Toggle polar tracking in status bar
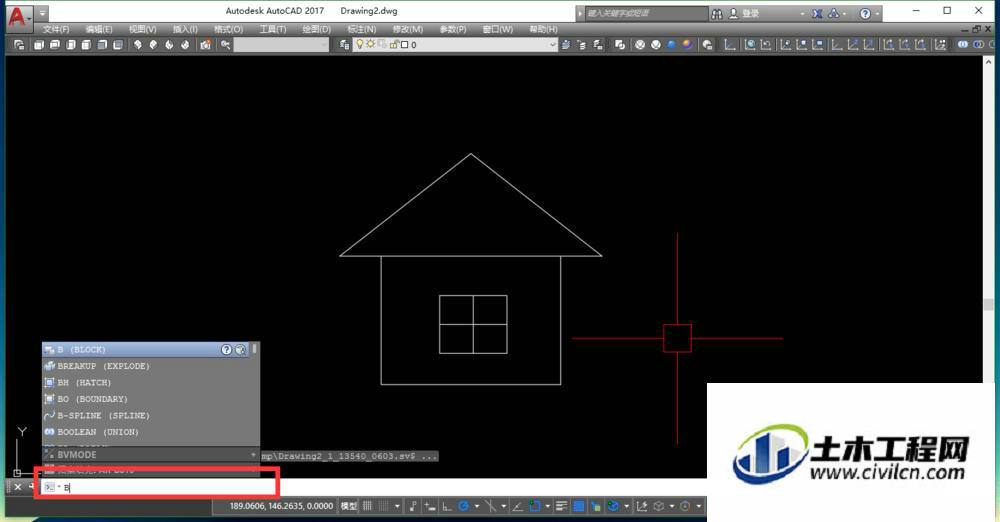The height and width of the screenshot is (522, 1000). [x=464, y=506]
